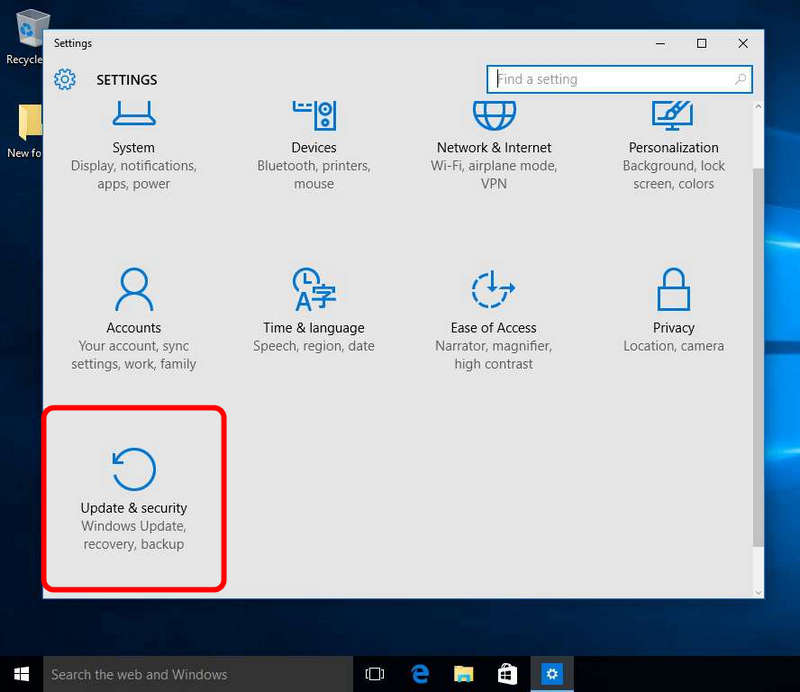Minimize the Settings window
The width and height of the screenshot is (800, 692).
pos(660,43)
